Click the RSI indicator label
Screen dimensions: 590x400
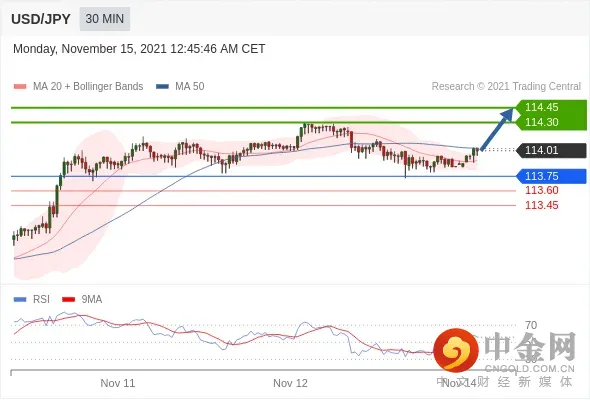pyautogui.click(x=41, y=300)
